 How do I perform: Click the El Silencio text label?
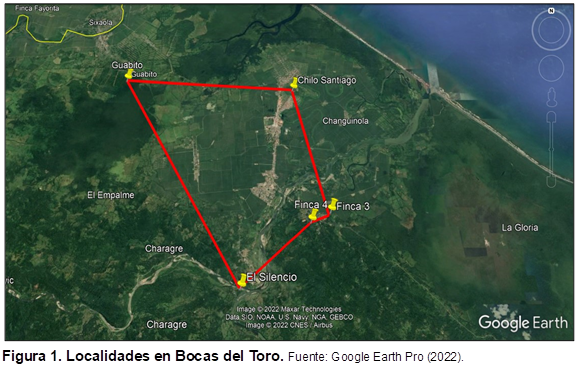pyautogui.click(x=272, y=277)
